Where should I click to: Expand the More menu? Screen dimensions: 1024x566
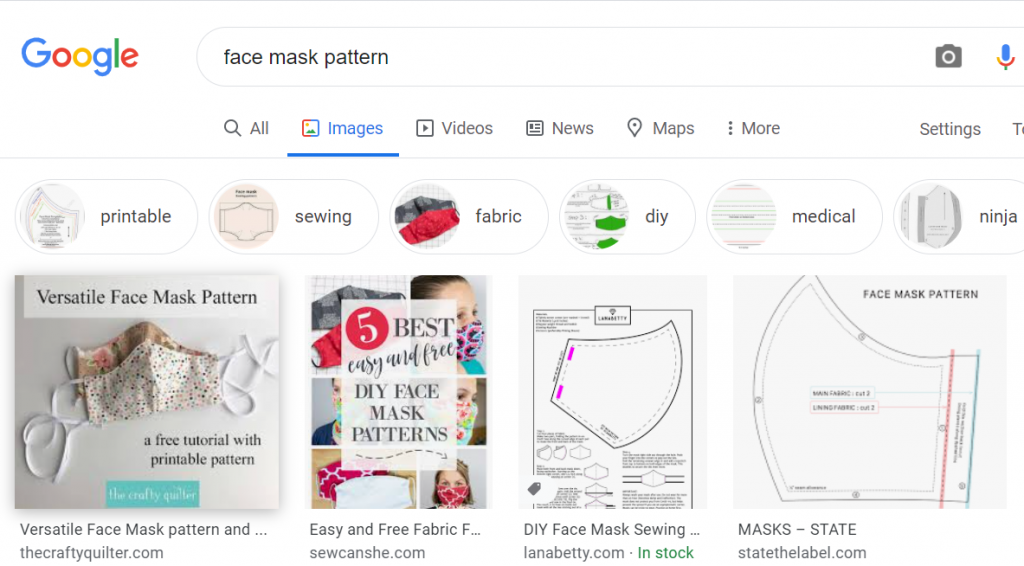click(x=753, y=128)
